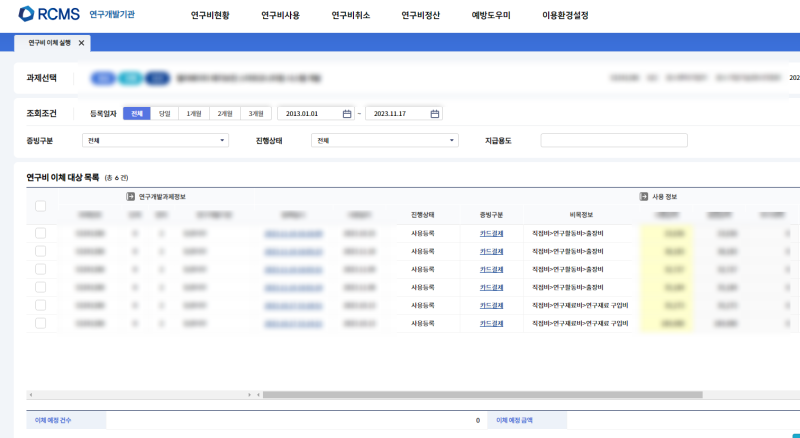
Task: Click 카드결제 link in third row
Action: tap(491, 269)
